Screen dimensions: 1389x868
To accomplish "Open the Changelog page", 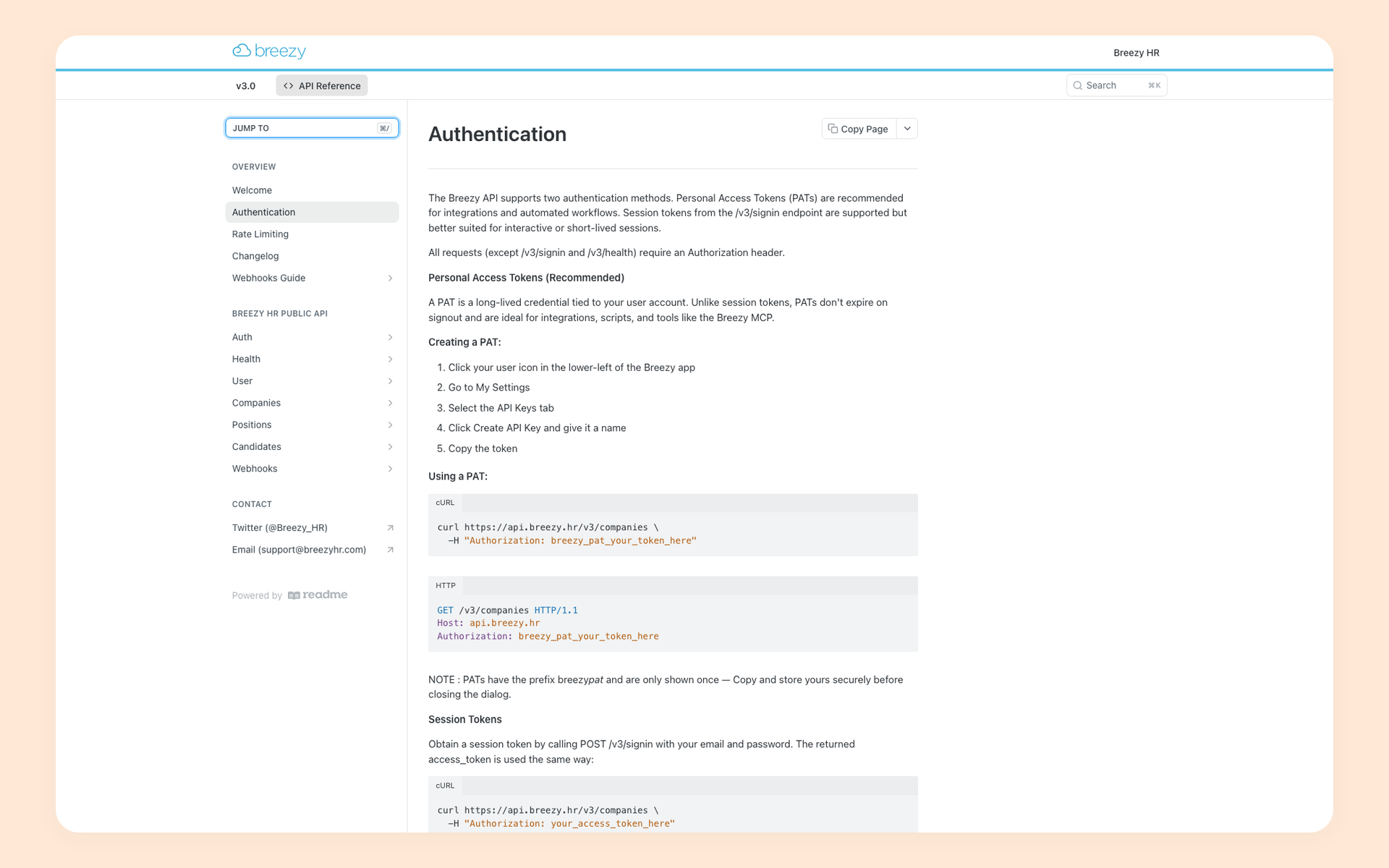I will pos(312,256).
